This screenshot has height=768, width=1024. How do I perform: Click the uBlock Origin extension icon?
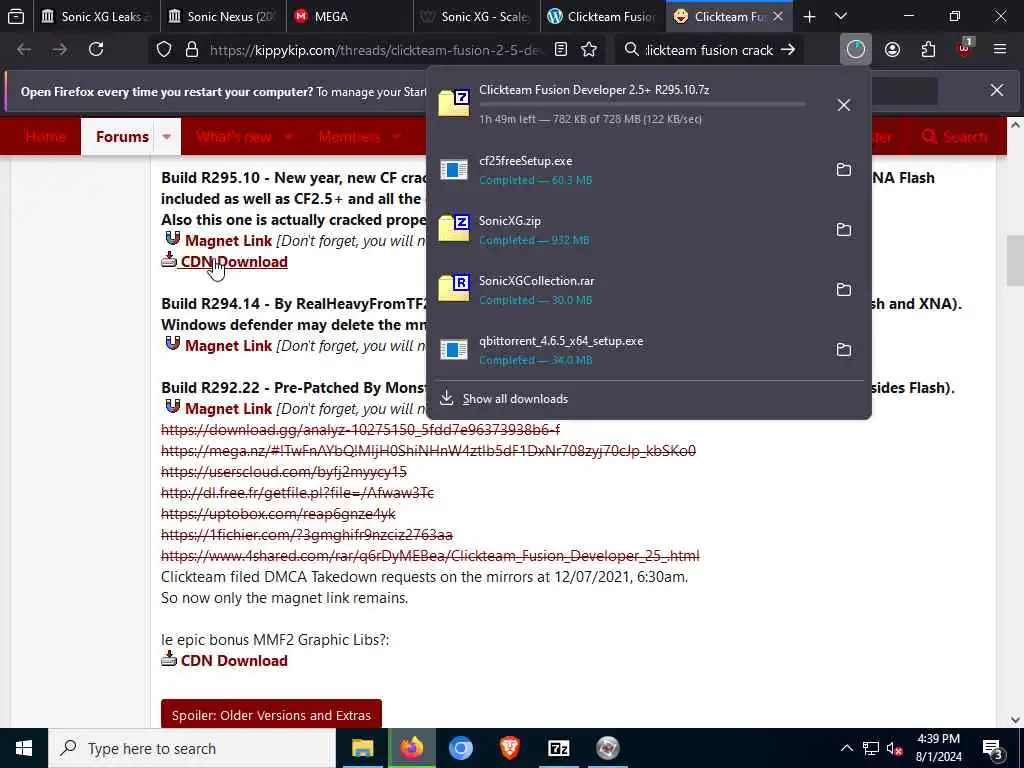965,48
